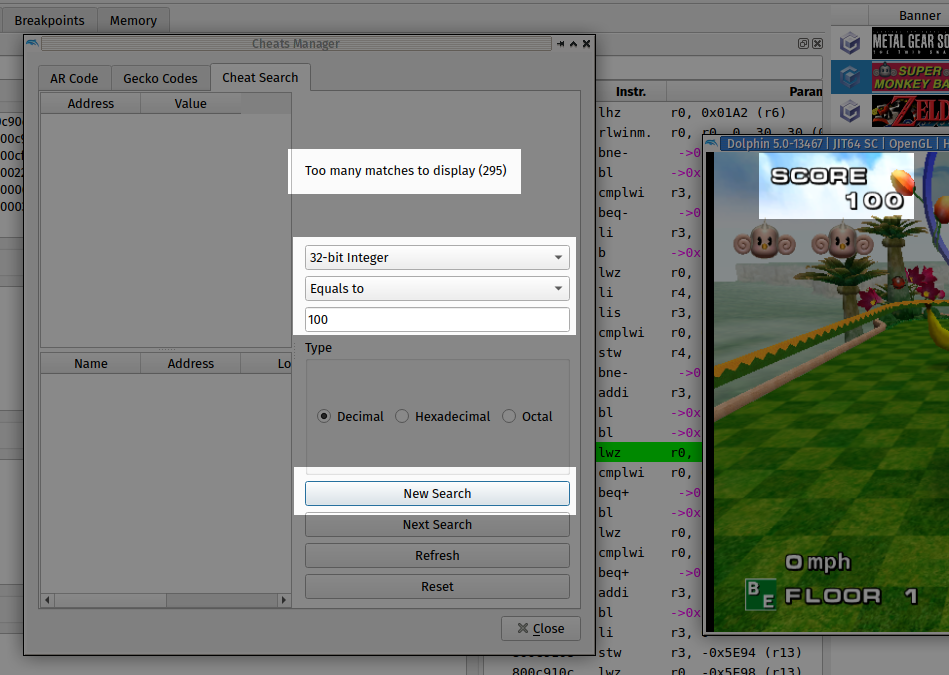
Task: Click the GameCube icon beside Metal Gear Solid
Action: [850, 43]
